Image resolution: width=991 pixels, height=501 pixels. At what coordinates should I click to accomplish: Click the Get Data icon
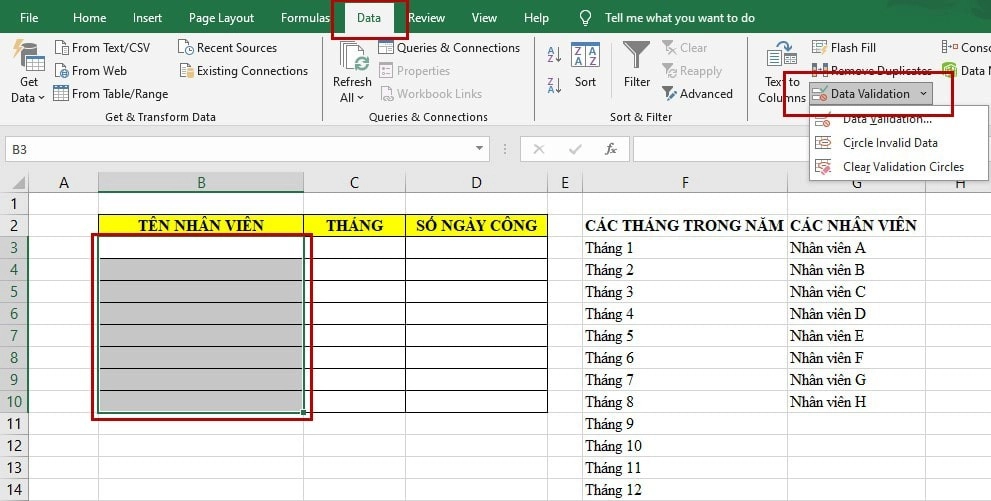coord(27,60)
